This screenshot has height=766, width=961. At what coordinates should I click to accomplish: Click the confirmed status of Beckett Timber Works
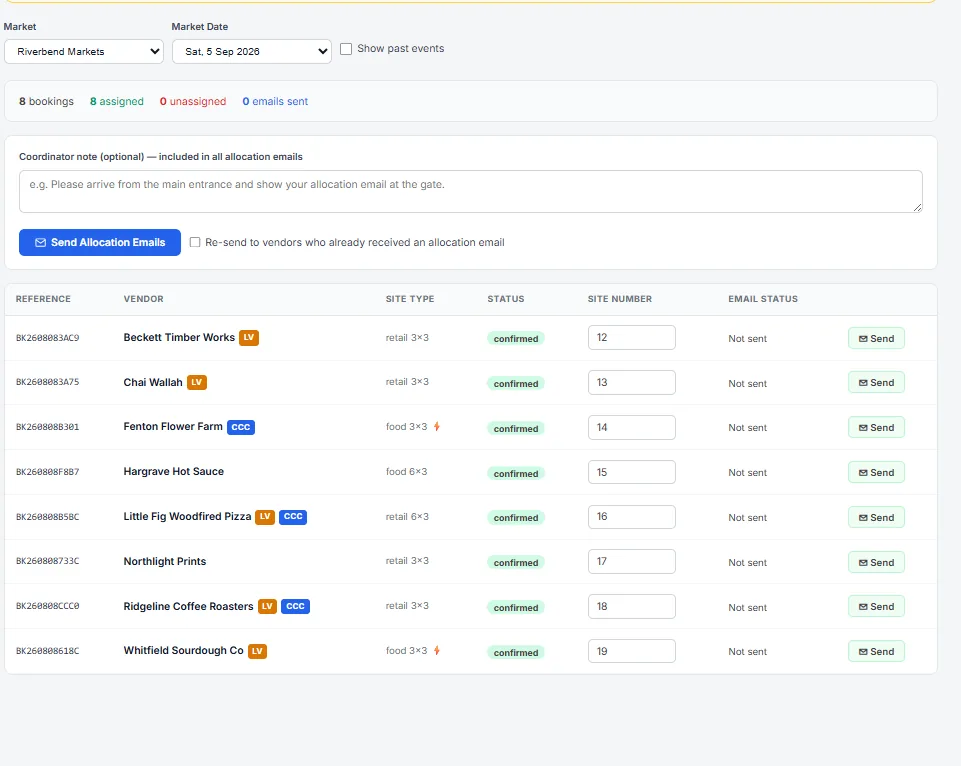(516, 338)
